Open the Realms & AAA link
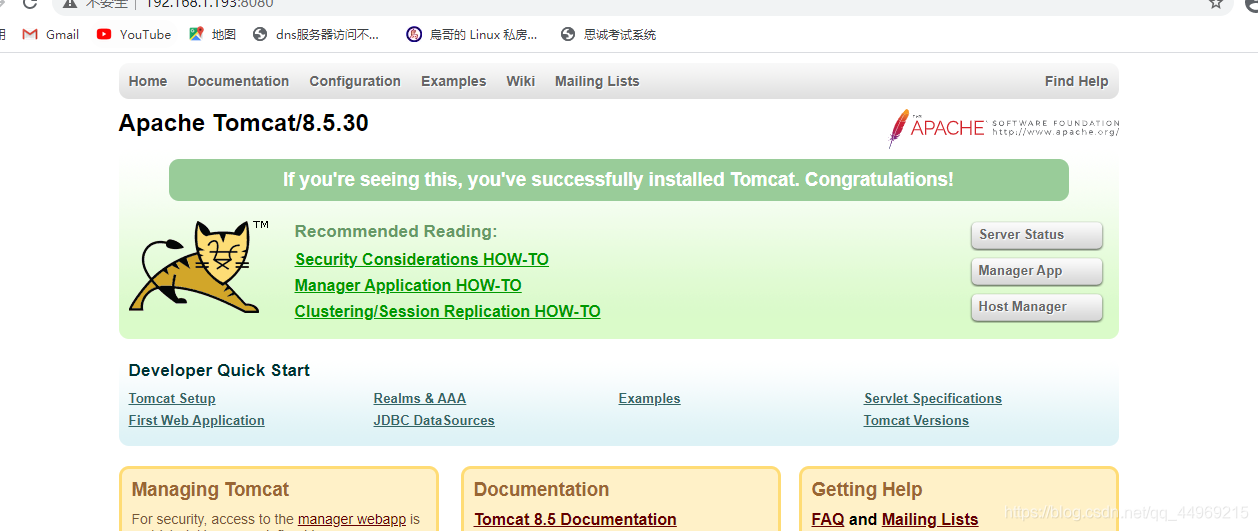1258x531 pixels. coord(420,398)
